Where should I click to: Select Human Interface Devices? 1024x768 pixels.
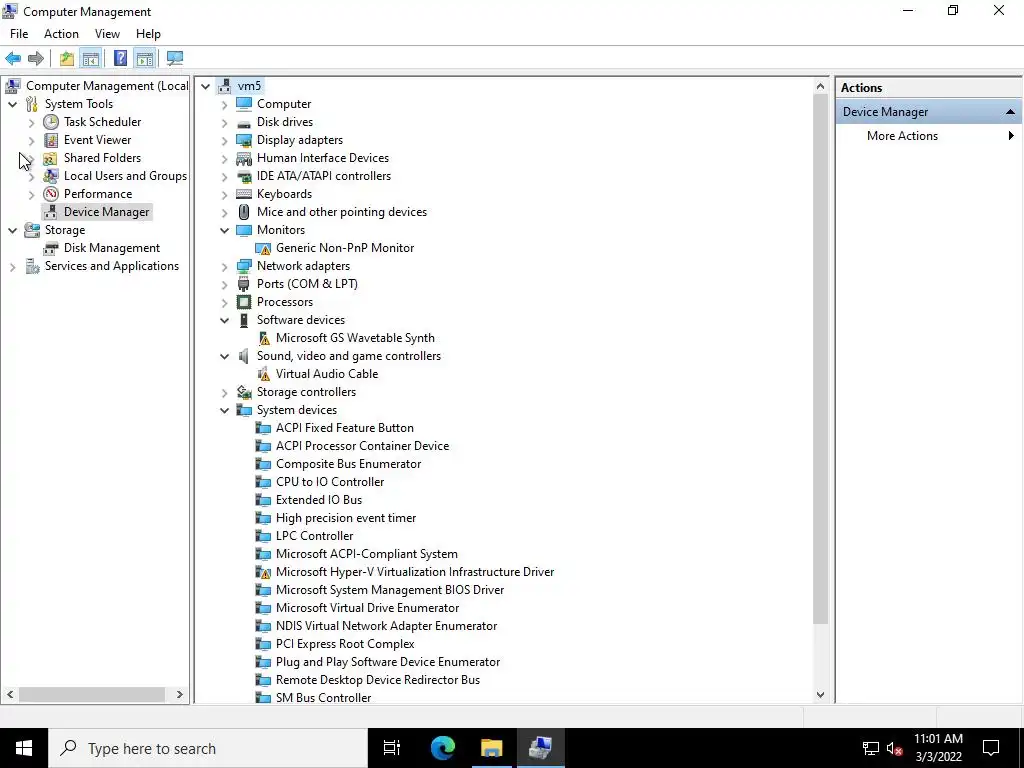click(323, 158)
